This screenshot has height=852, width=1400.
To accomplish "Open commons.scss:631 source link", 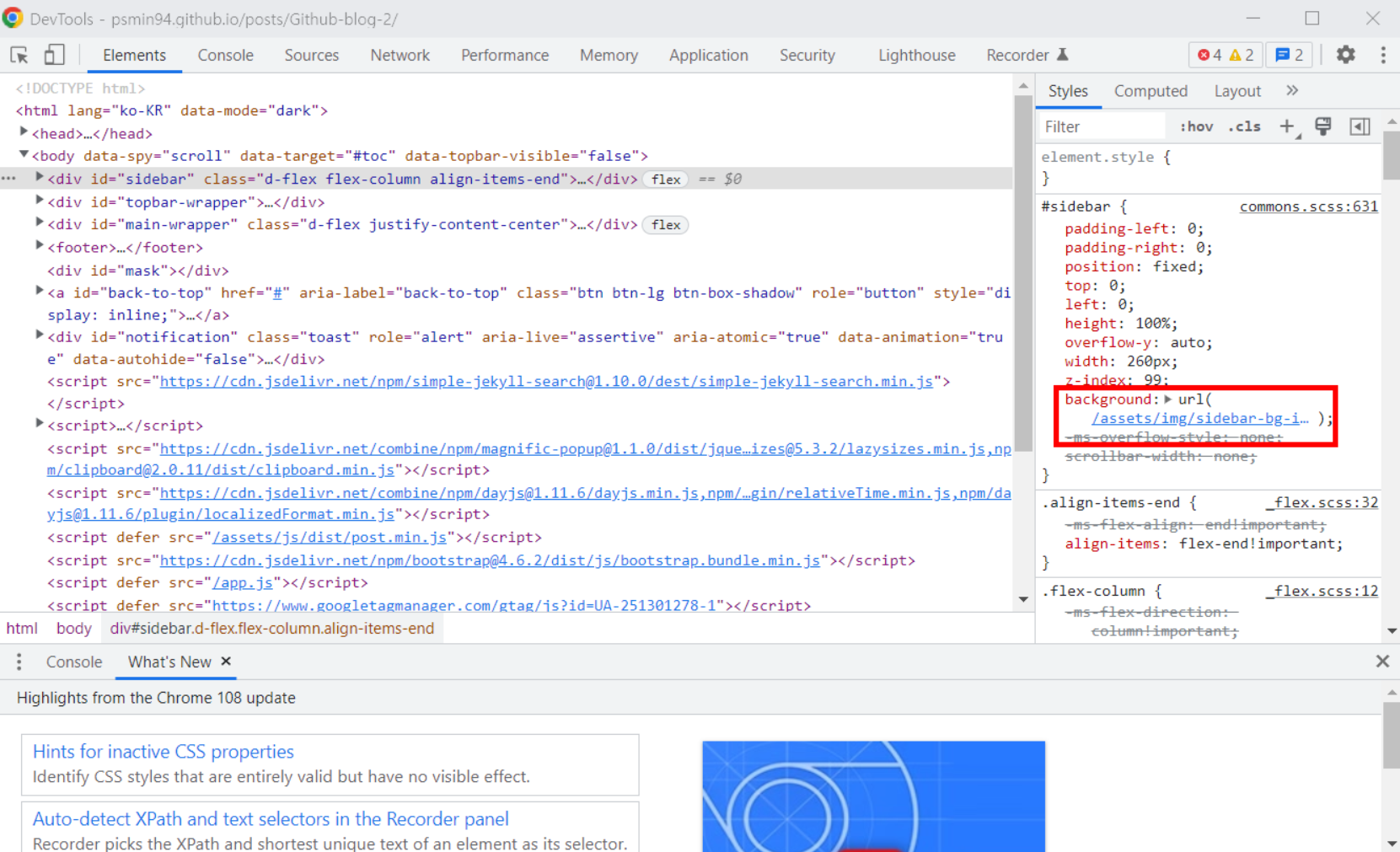I will tap(1308, 206).
